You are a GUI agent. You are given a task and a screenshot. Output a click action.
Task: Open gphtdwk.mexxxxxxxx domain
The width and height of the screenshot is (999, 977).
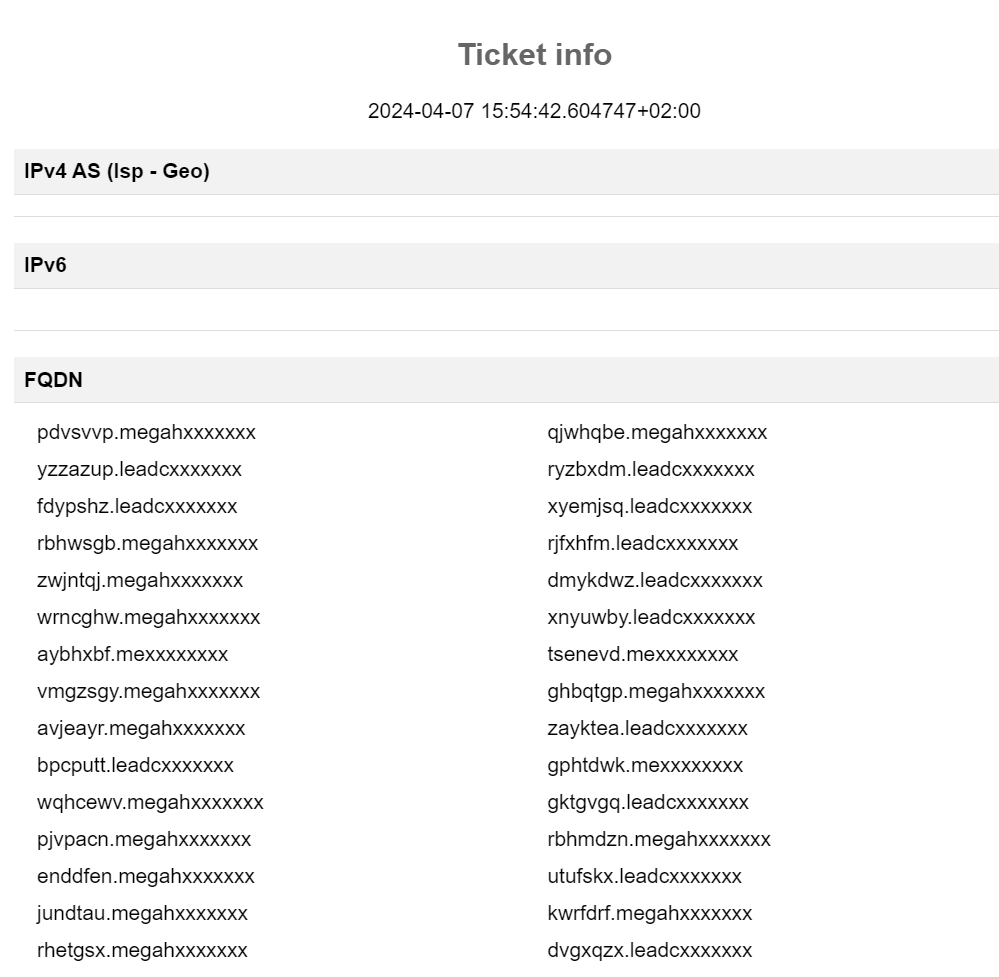pyautogui.click(x=645, y=765)
